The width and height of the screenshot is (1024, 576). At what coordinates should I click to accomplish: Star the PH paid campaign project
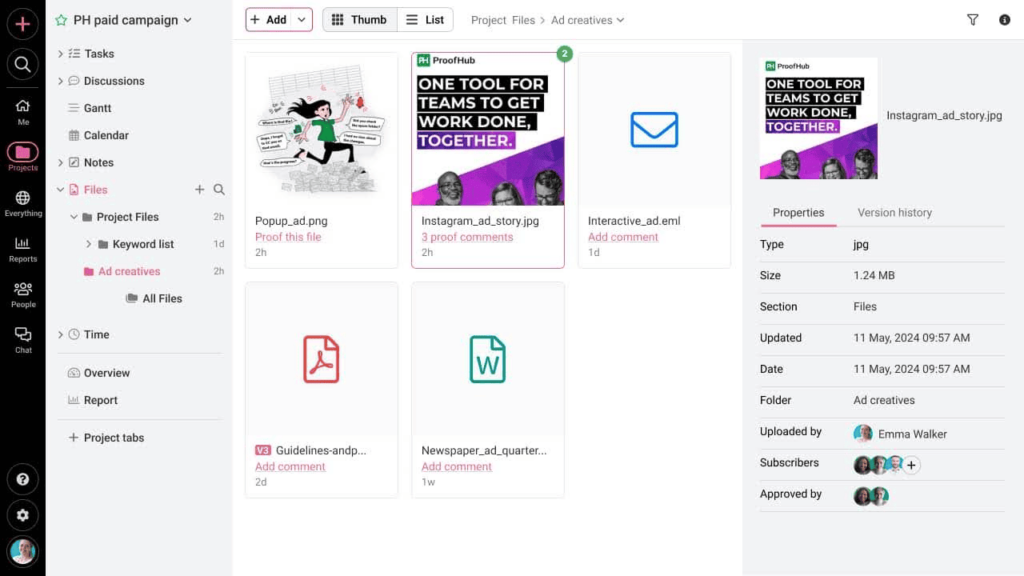tap(61, 20)
